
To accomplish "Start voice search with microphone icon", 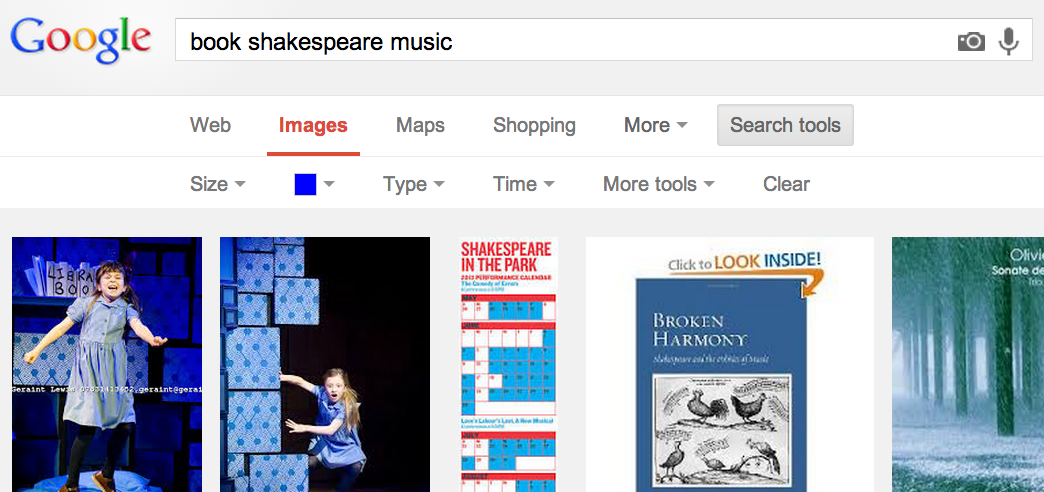I will (1009, 41).
